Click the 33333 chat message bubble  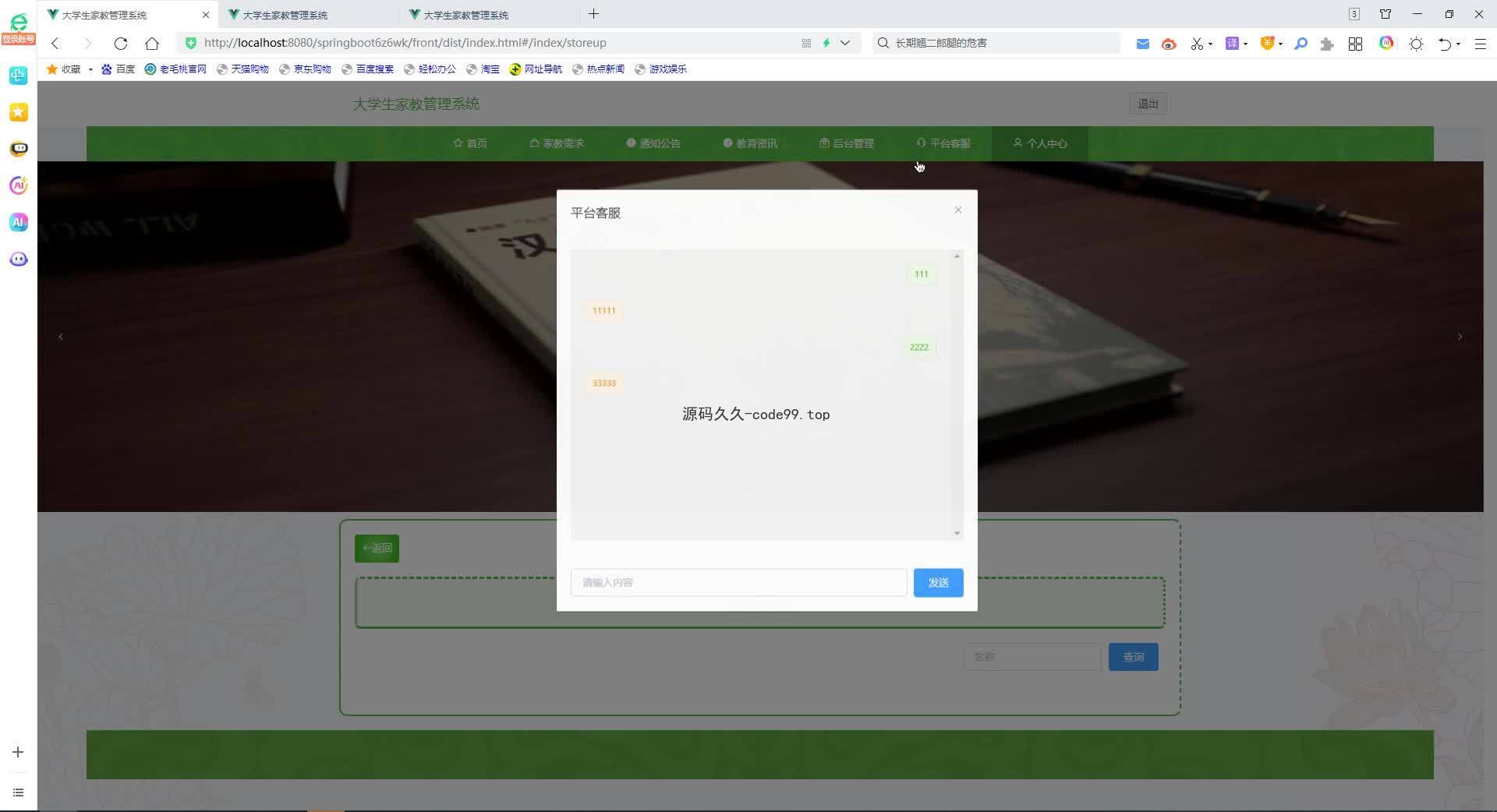[x=604, y=383]
